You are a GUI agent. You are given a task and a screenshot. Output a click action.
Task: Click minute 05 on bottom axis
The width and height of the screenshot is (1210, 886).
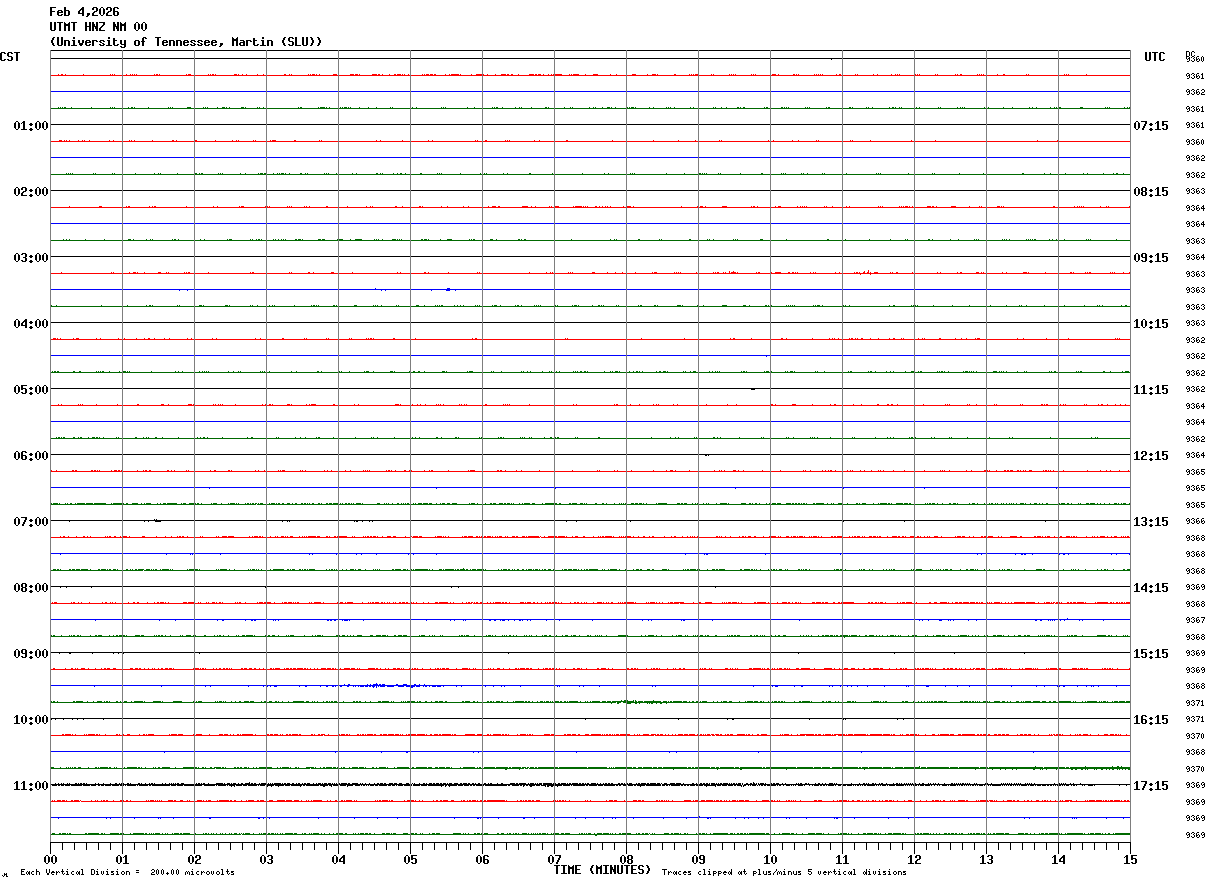click(410, 859)
